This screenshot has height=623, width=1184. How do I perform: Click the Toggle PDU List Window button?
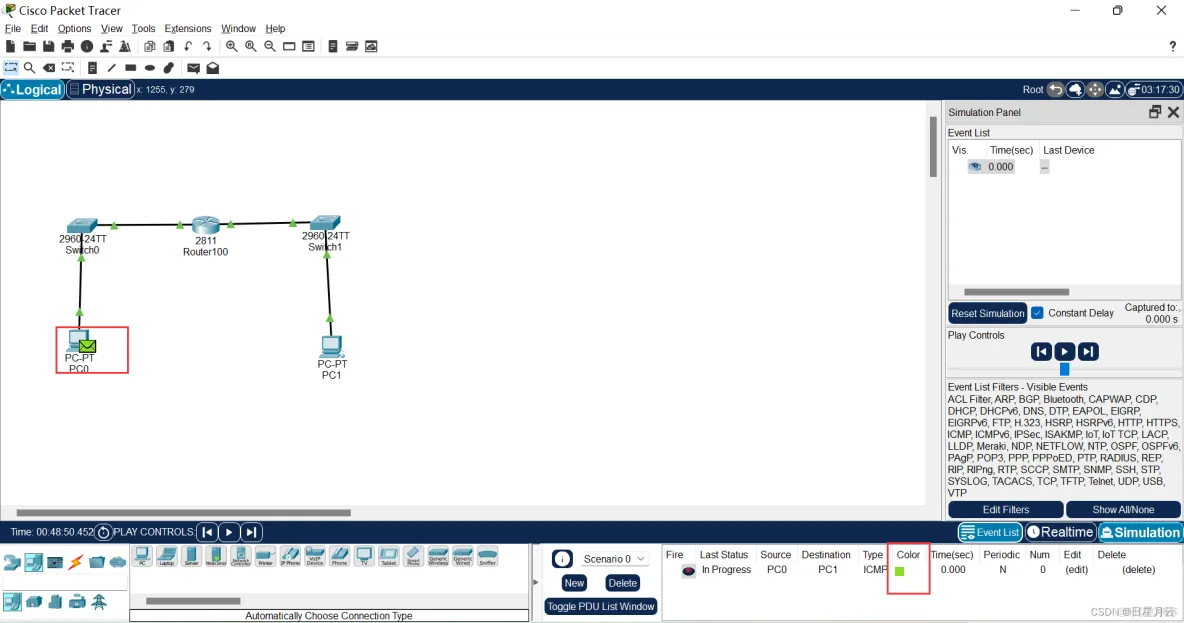tap(601, 606)
